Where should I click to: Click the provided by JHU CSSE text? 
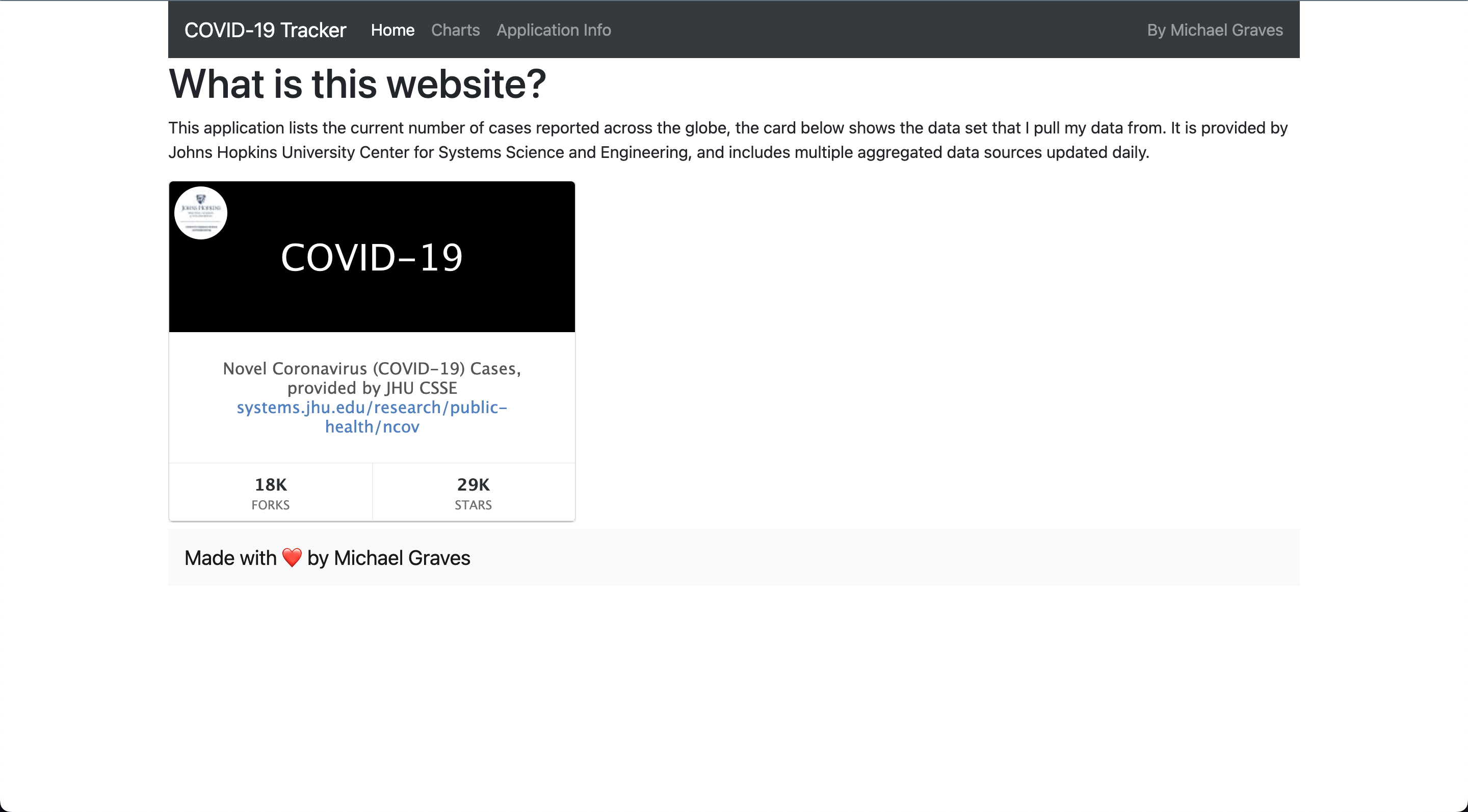tap(372, 388)
